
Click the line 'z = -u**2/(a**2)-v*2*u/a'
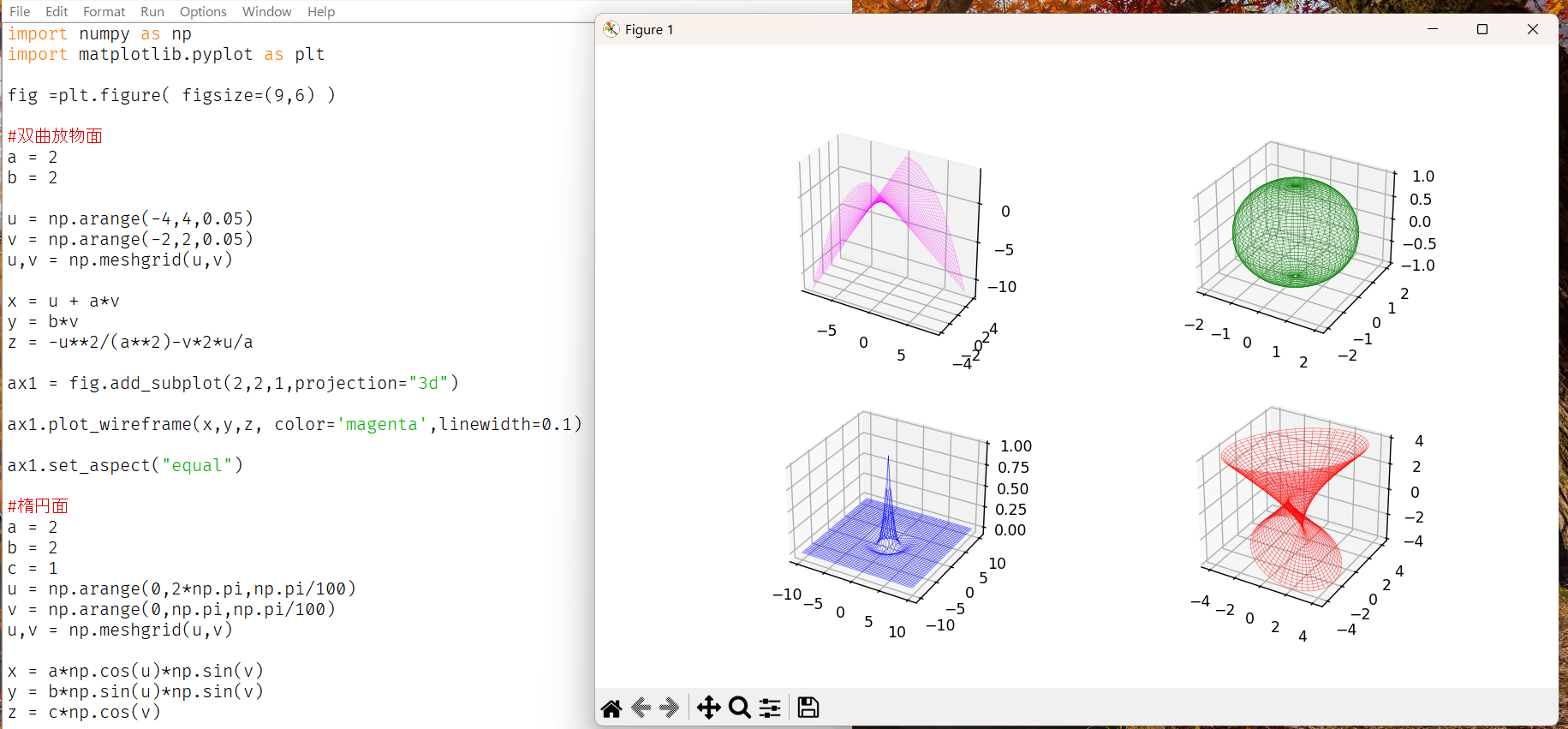click(x=131, y=343)
